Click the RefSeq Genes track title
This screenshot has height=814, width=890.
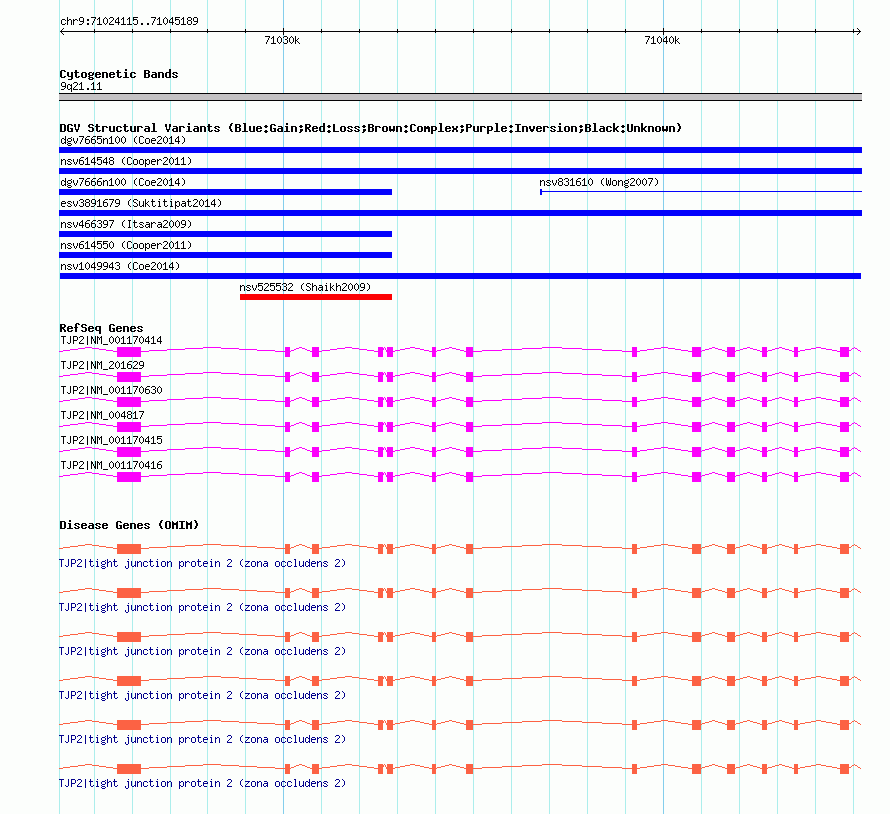(101, 328)
